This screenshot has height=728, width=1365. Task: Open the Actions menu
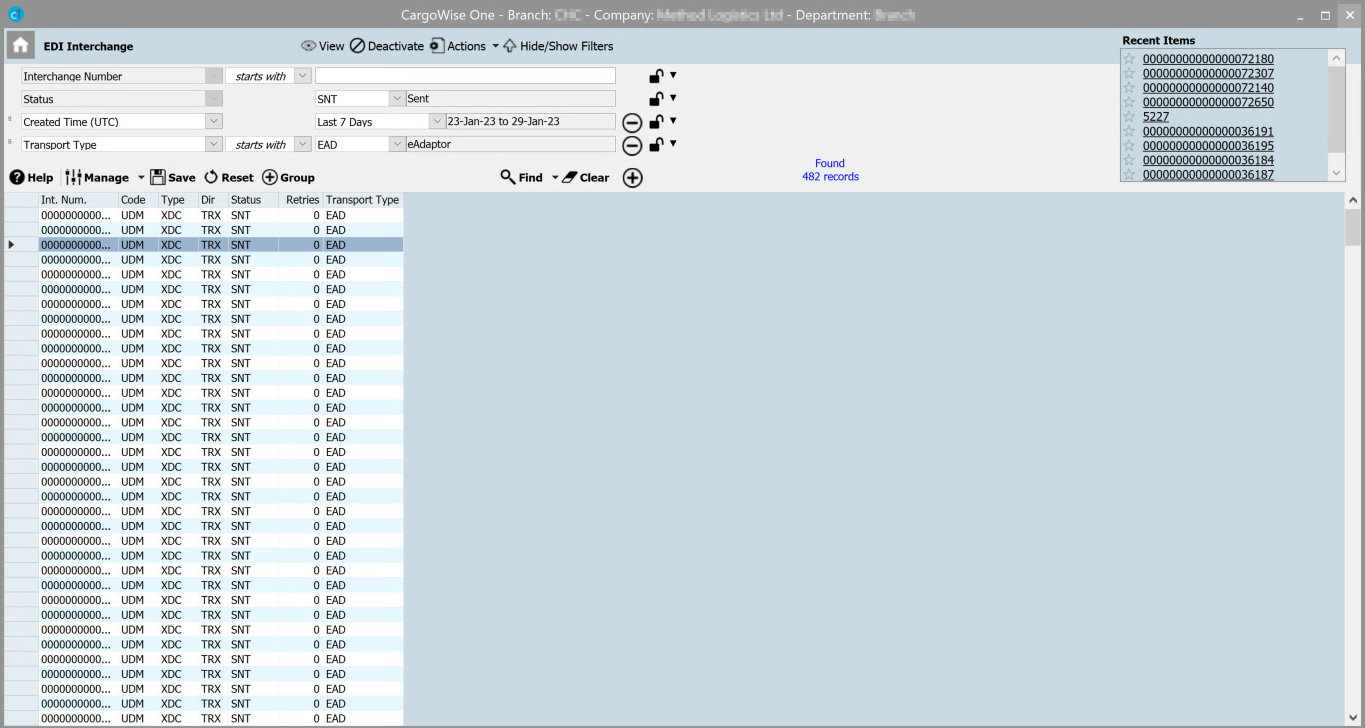[x=465, y=46]
